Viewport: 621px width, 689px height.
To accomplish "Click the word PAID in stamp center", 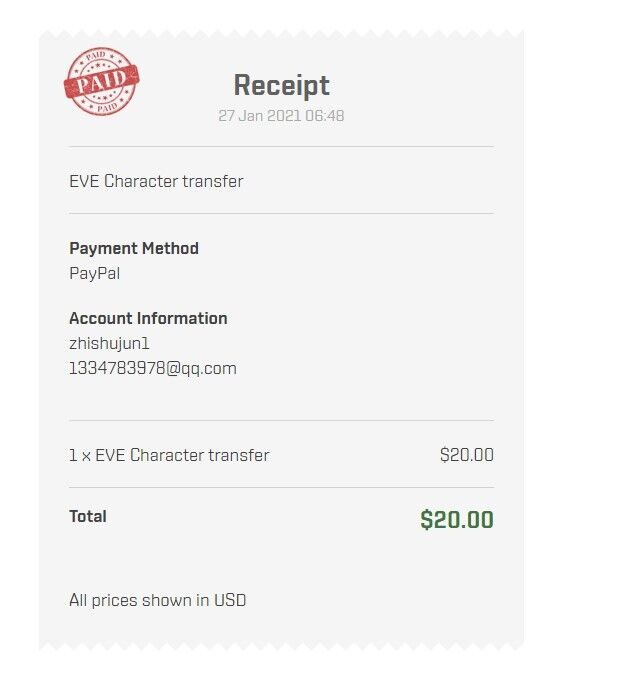I will tap(102, 81).
